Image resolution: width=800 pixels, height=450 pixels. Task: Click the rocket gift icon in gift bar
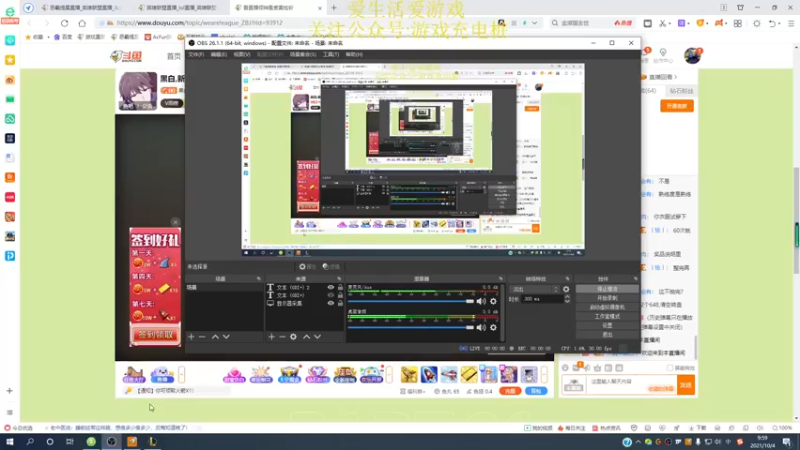pos(429,374)
